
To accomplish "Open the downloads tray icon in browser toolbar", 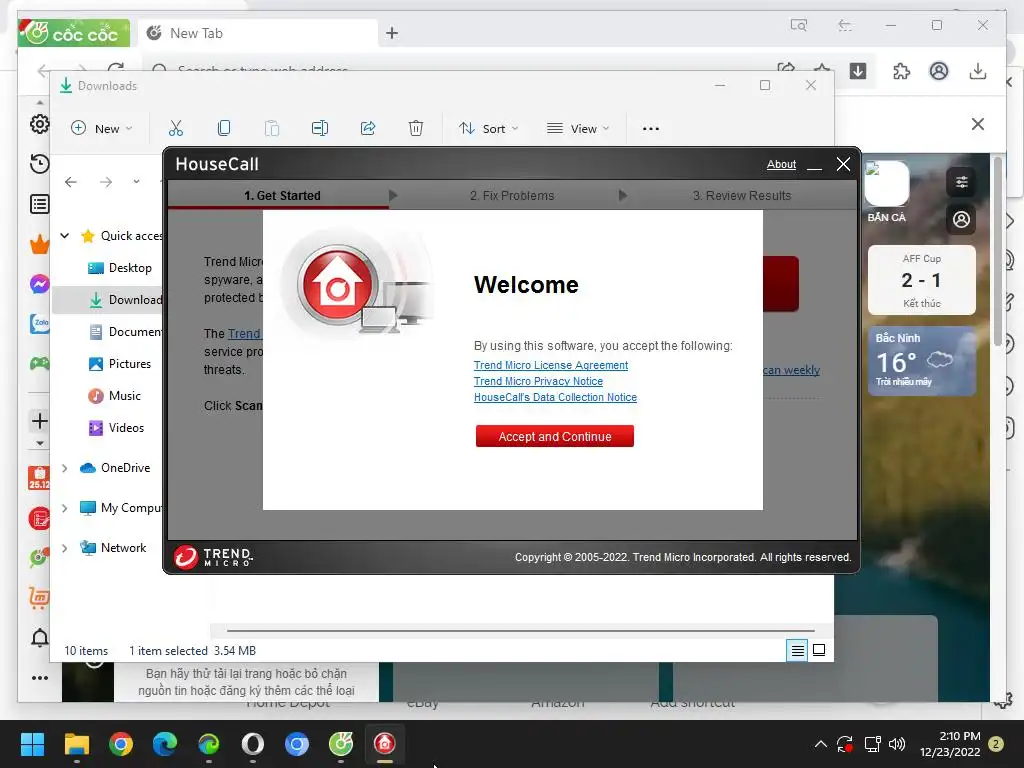I will tap(978, 71).
